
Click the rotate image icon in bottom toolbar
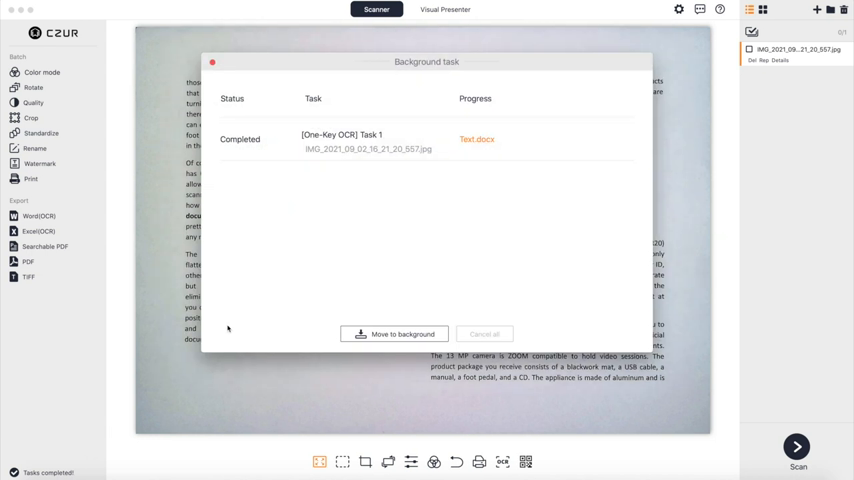click(388, 462)
